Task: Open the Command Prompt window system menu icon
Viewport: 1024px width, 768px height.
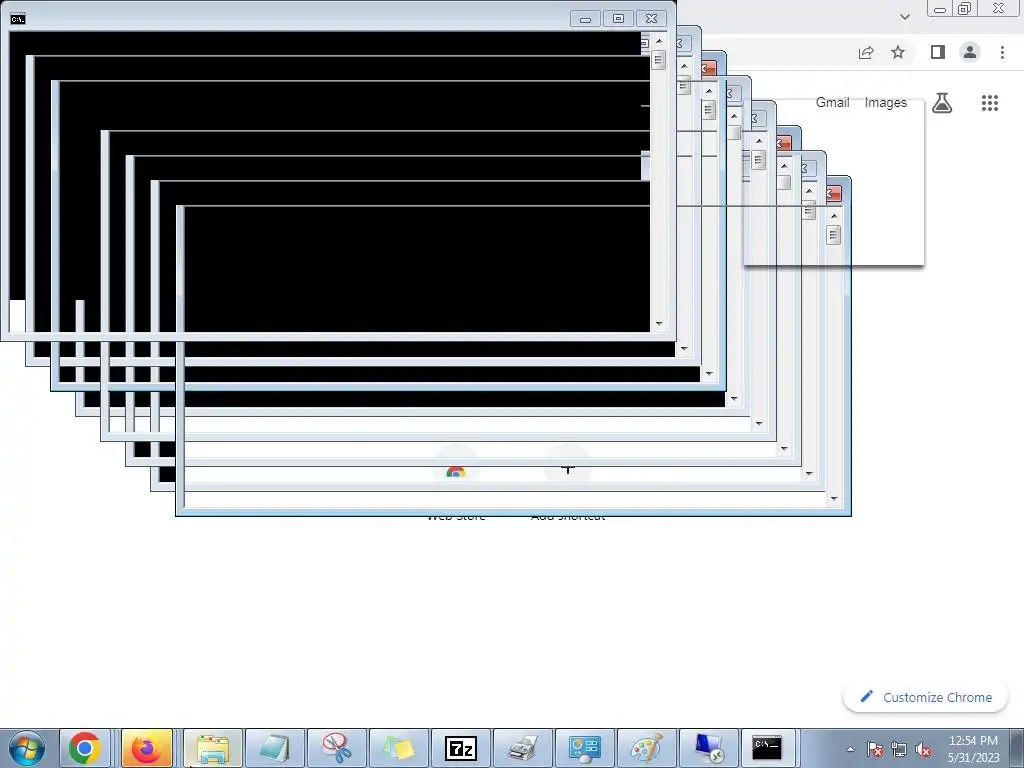Action: point(18,19)
